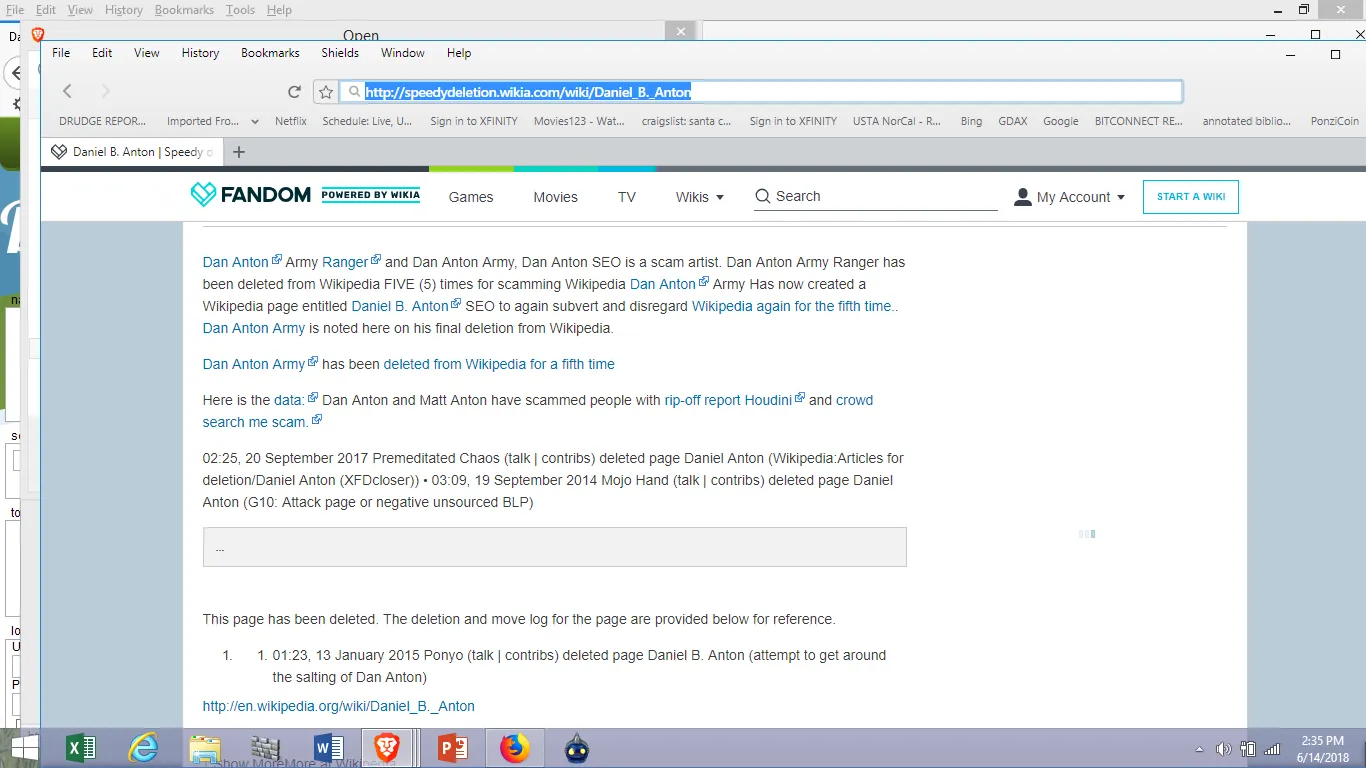Screen dimensions: 1366x768
Task: Click the Fandom logo
Action: 251,195
